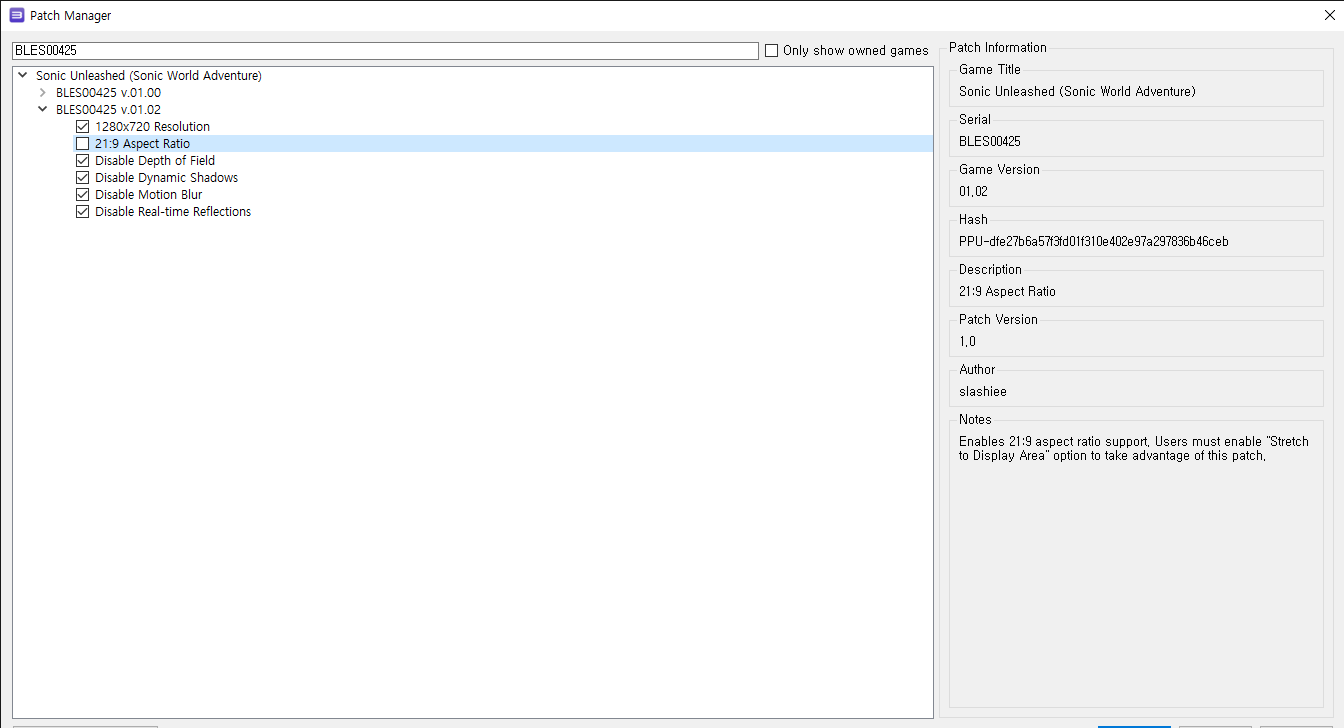The image size is (1344, 728).
Task: Click the Description value 21:9 Aspect Ratio
Action: coord(1007,291)
